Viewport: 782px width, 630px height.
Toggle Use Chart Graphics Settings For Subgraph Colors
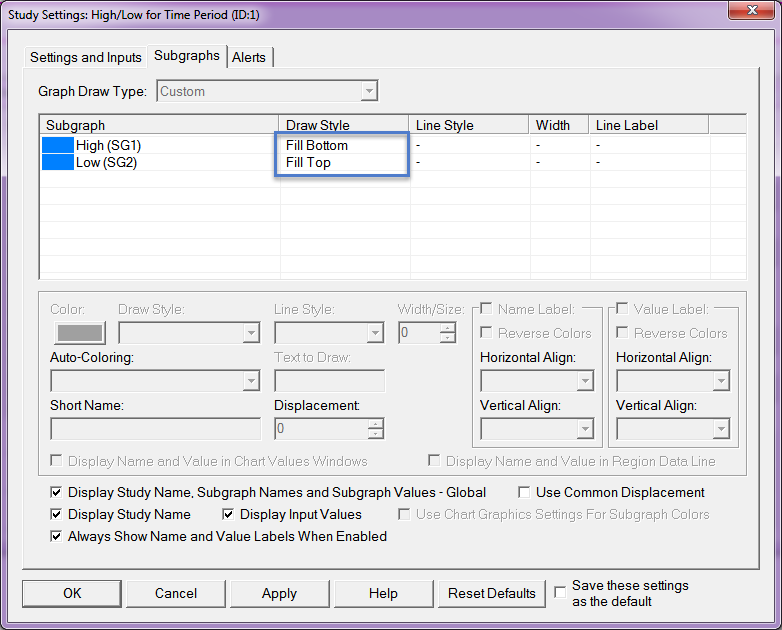(x=404, y=514)
